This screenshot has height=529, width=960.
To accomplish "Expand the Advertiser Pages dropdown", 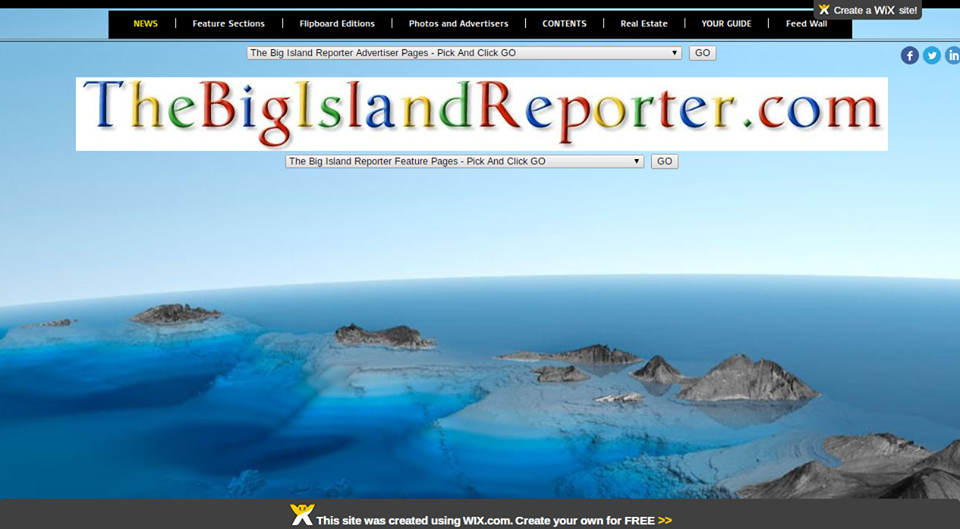I will click(464, 53).
